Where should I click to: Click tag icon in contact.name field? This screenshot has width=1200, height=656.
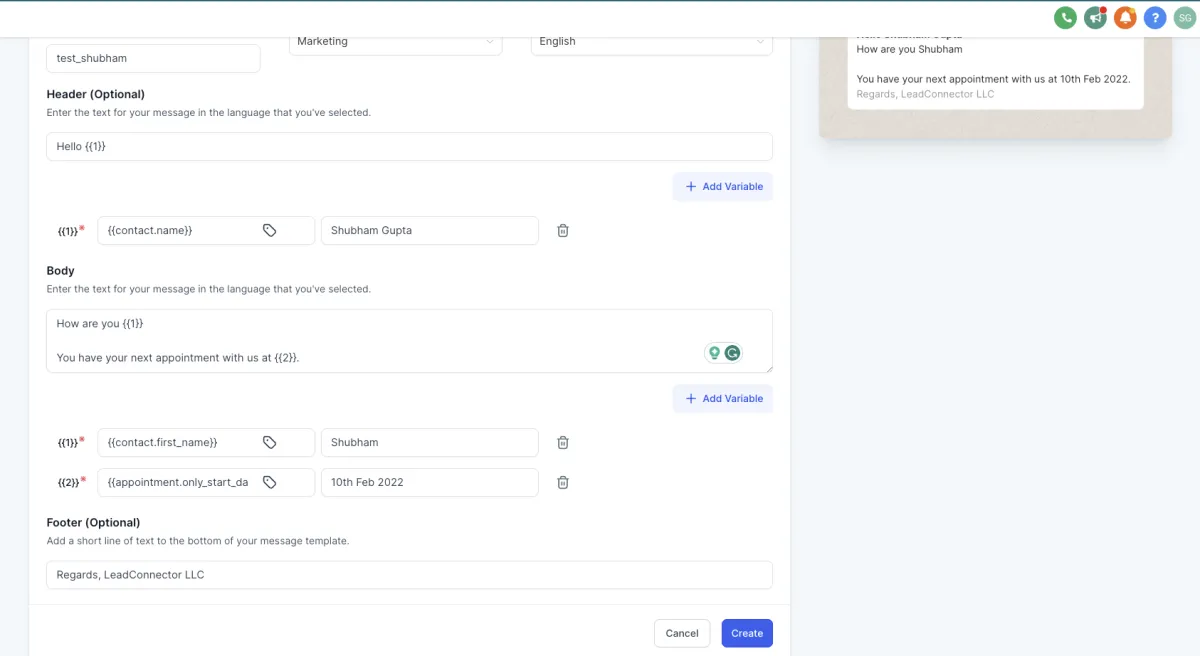tap(270, 230)
